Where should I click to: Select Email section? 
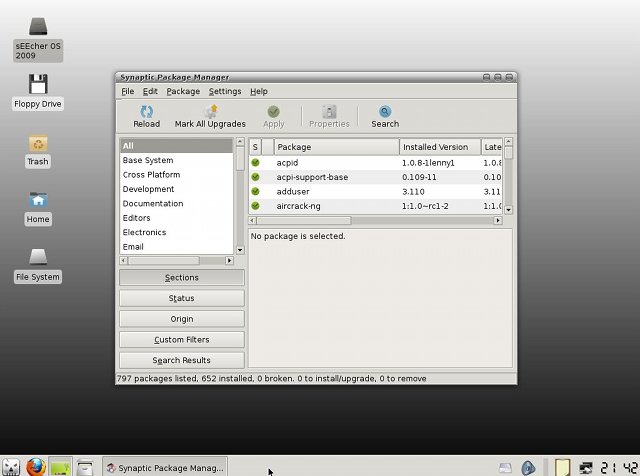[176, 247]
